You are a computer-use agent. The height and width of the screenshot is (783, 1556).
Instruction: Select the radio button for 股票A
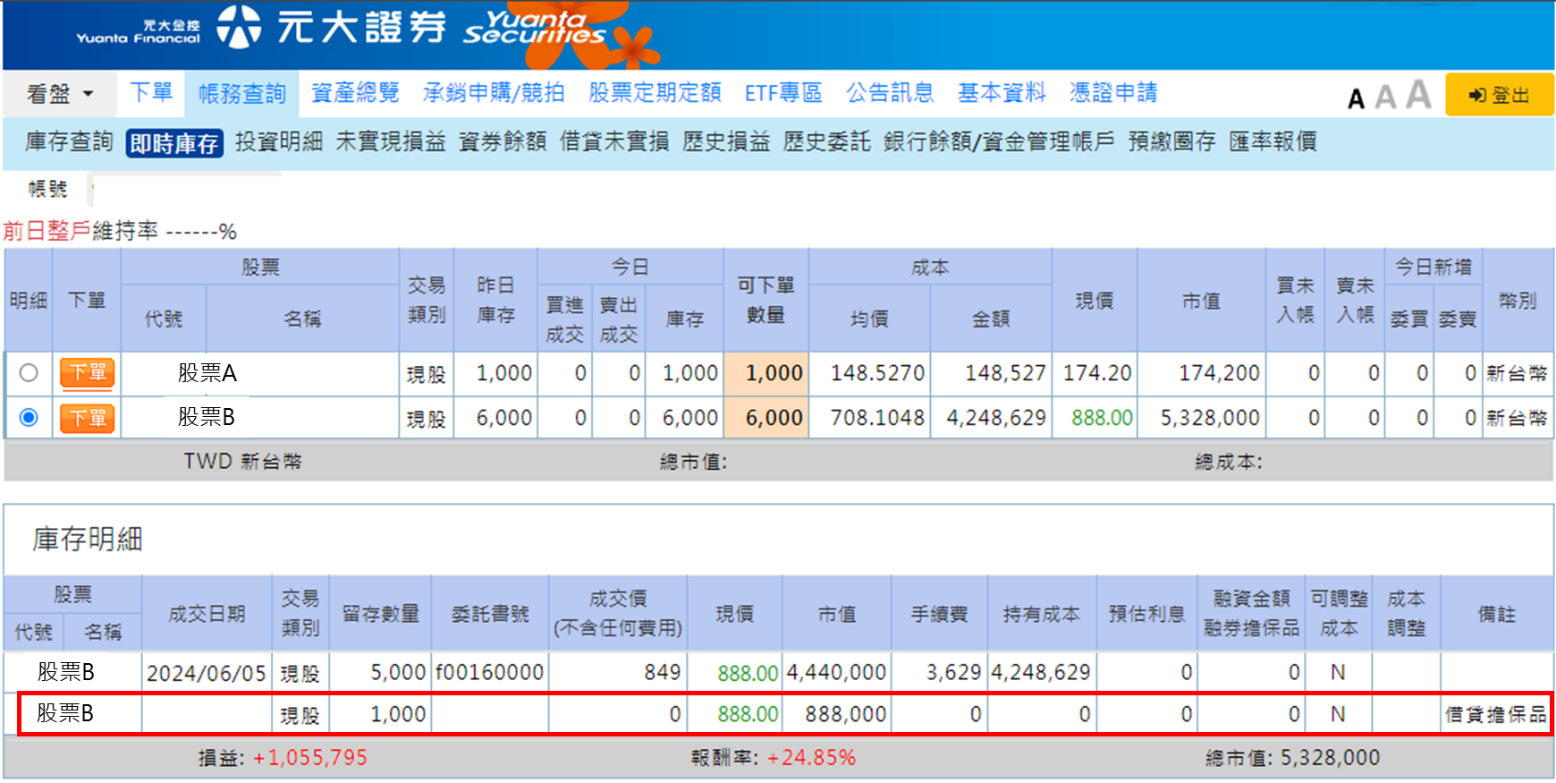coord(29,373)
